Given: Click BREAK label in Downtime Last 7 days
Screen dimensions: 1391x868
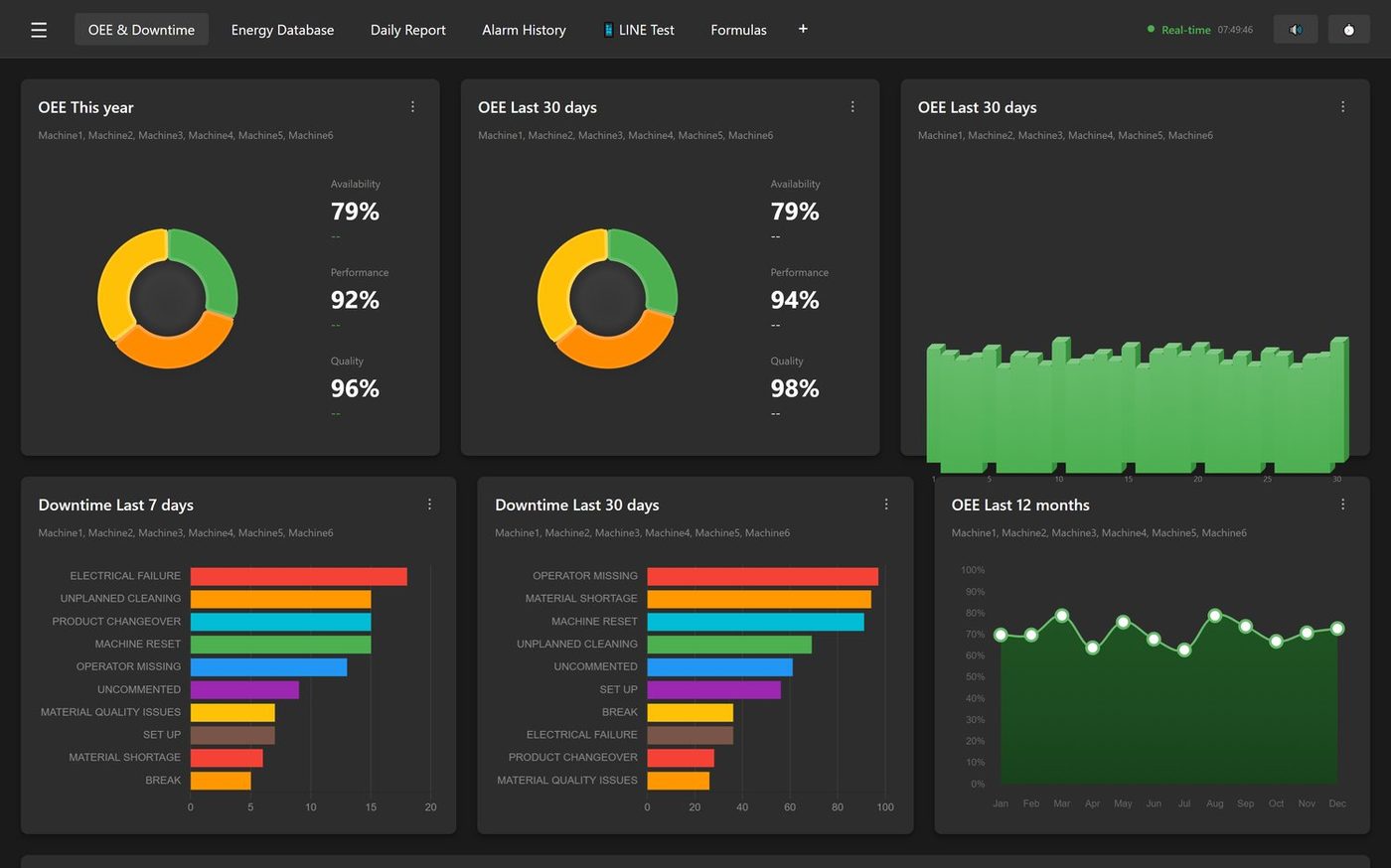Looking at the screenshot, I should pos(163,781).
